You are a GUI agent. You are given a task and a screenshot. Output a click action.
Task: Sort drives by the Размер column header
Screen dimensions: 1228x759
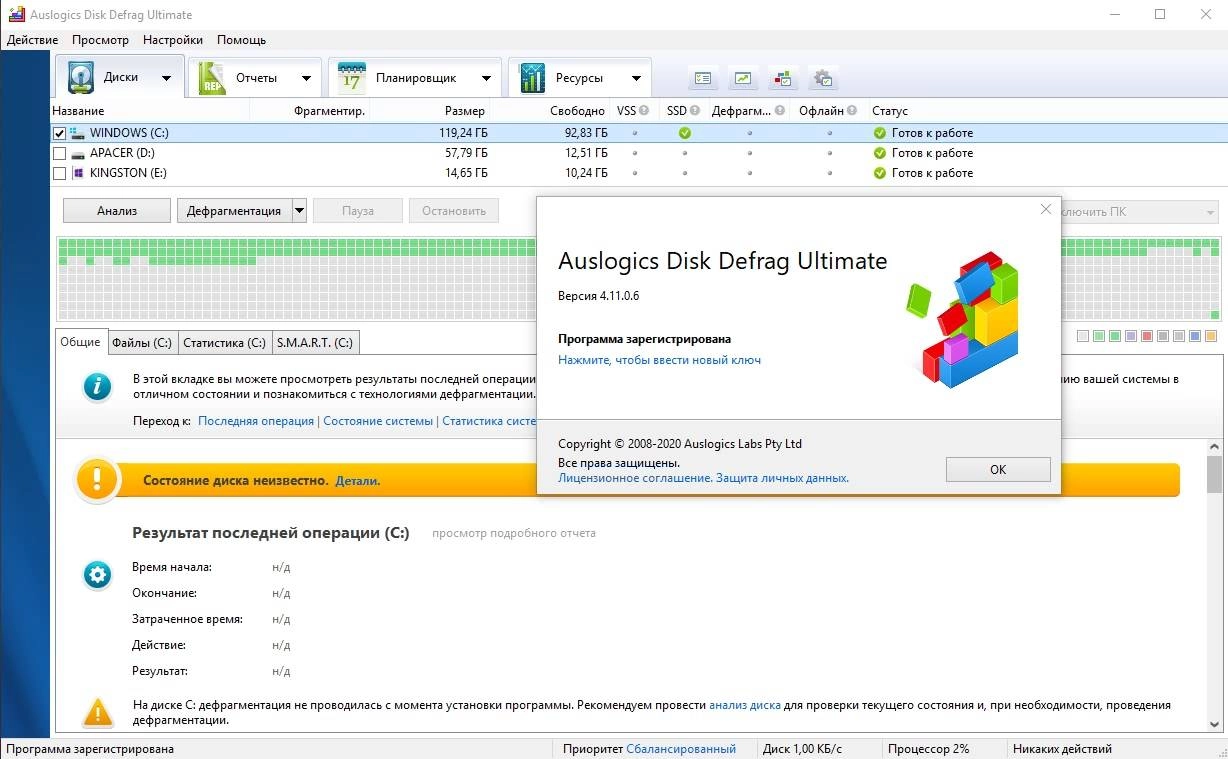tap(464, 111)
